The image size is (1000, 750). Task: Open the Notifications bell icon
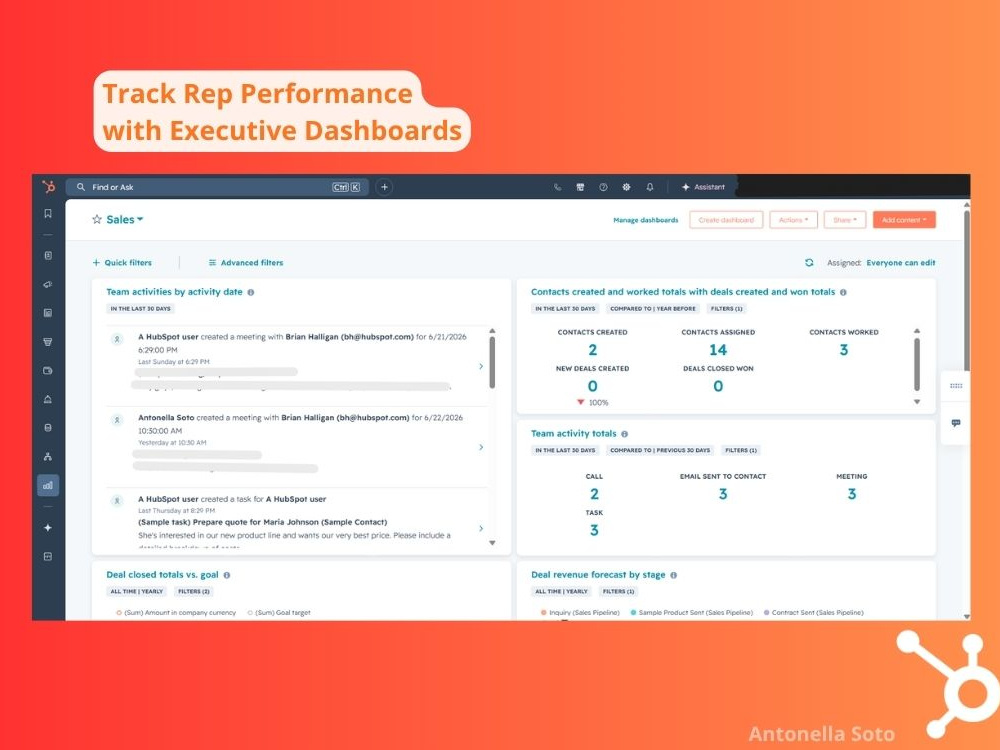[649, 187]
